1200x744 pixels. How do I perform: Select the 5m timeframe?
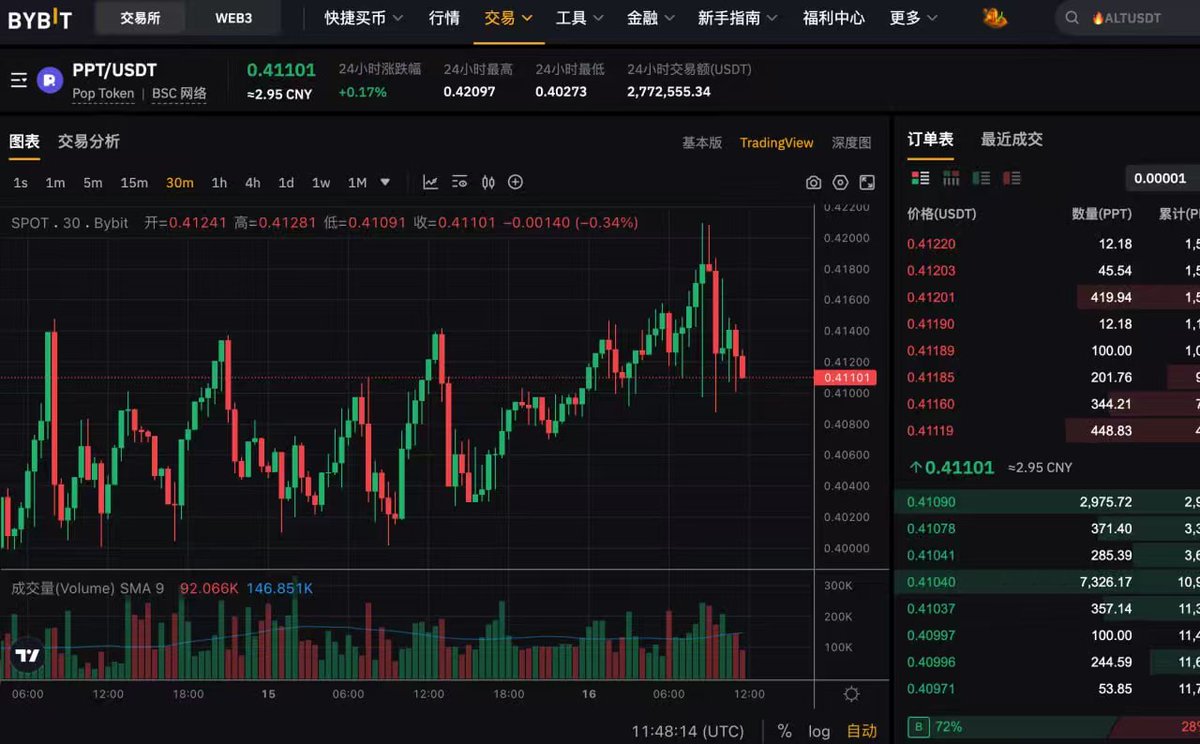pyautogui.click(x=93, y=182)
